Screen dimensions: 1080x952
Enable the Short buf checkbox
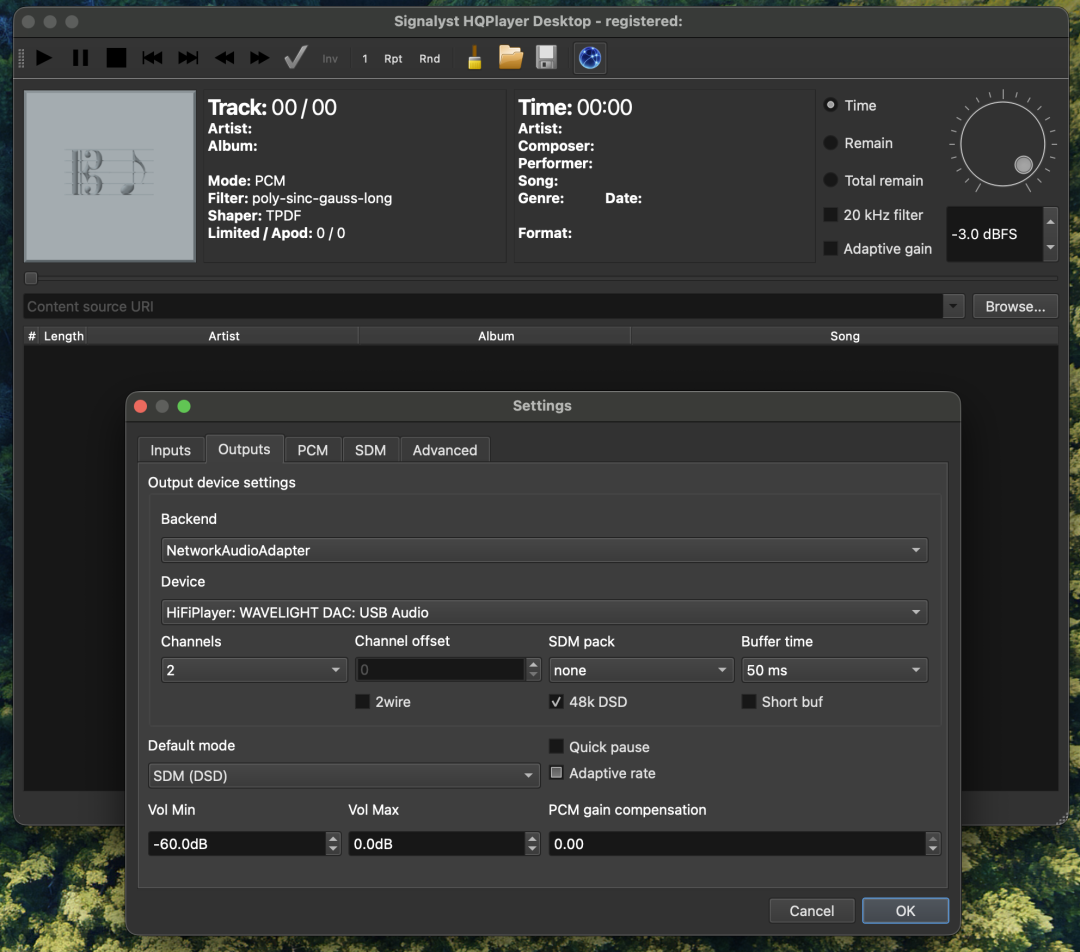[x=749, y=701]
